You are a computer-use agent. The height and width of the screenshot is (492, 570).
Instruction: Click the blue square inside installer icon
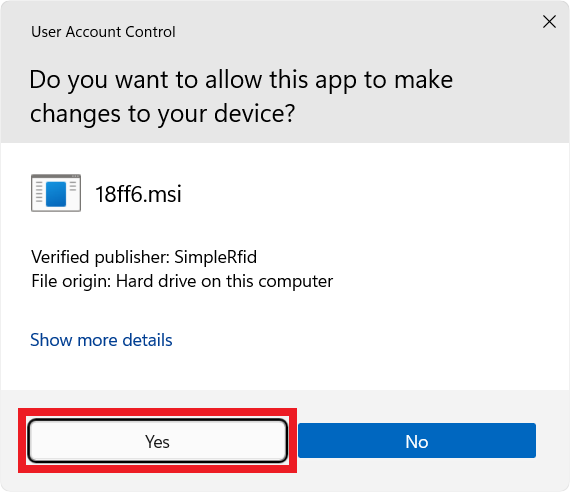pyautogui.click(x=56, y=194)
